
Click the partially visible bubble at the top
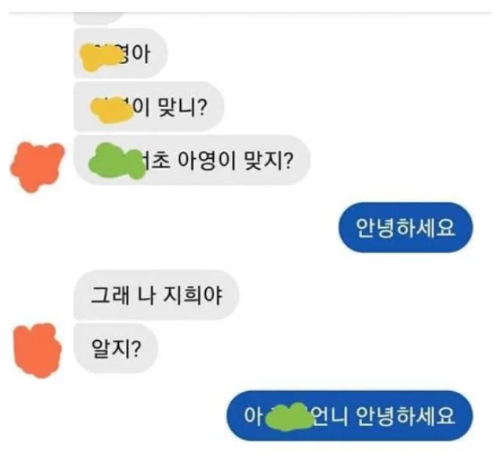coord(99,18)
